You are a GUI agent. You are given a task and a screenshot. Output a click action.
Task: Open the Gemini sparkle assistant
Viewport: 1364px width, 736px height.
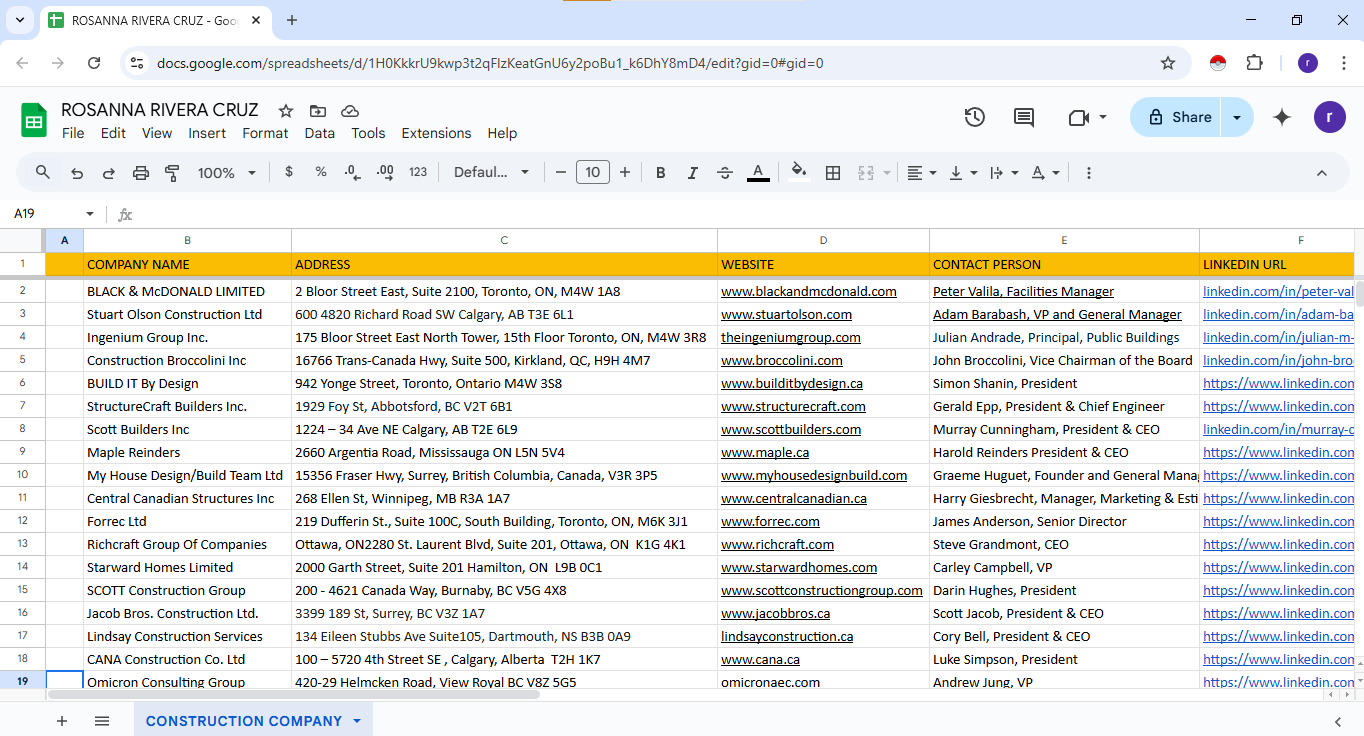[1282, 117]
